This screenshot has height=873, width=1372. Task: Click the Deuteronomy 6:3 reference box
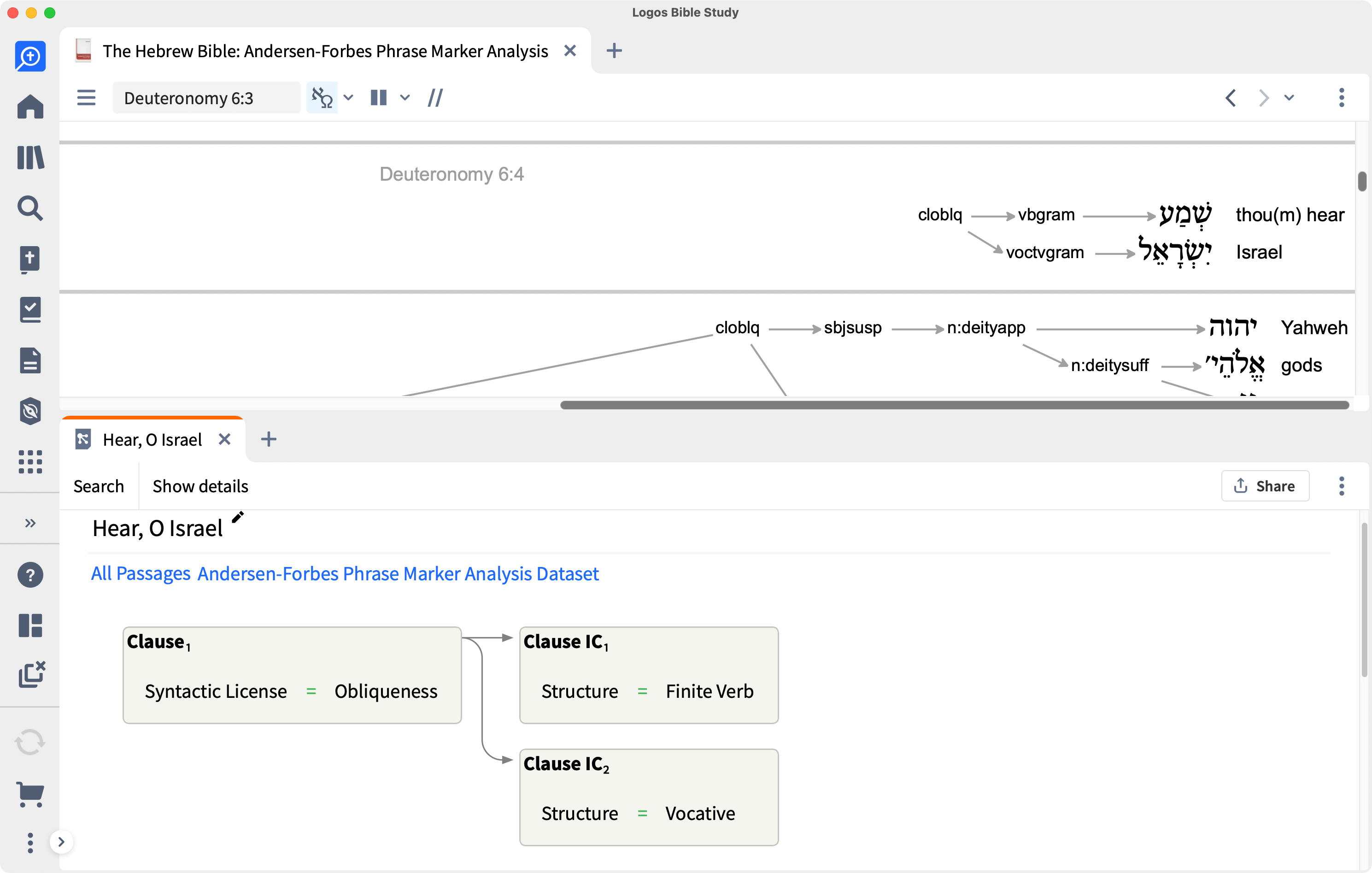(x=206, y=98)
